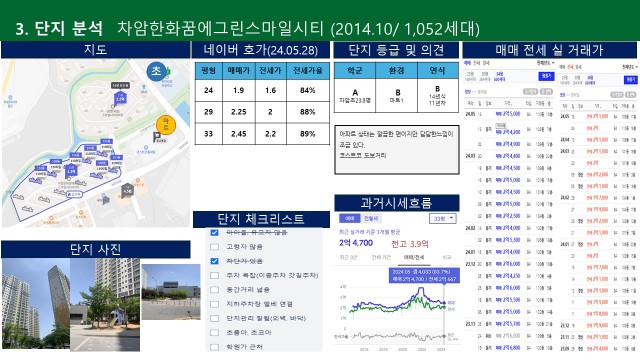Screen dimensions: 640x360
Task: Open the playground courtyard photo
Action: 105,305
